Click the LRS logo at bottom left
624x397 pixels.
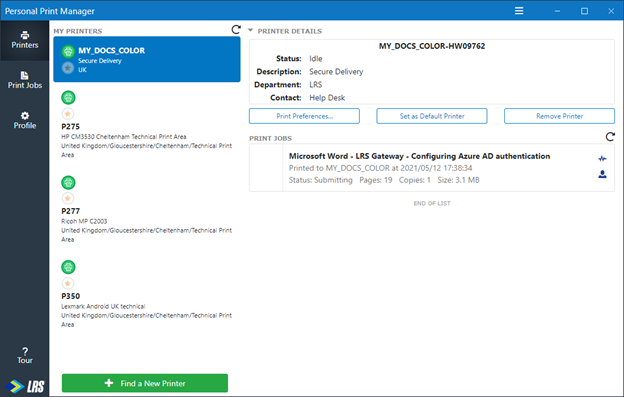(25, 386)
